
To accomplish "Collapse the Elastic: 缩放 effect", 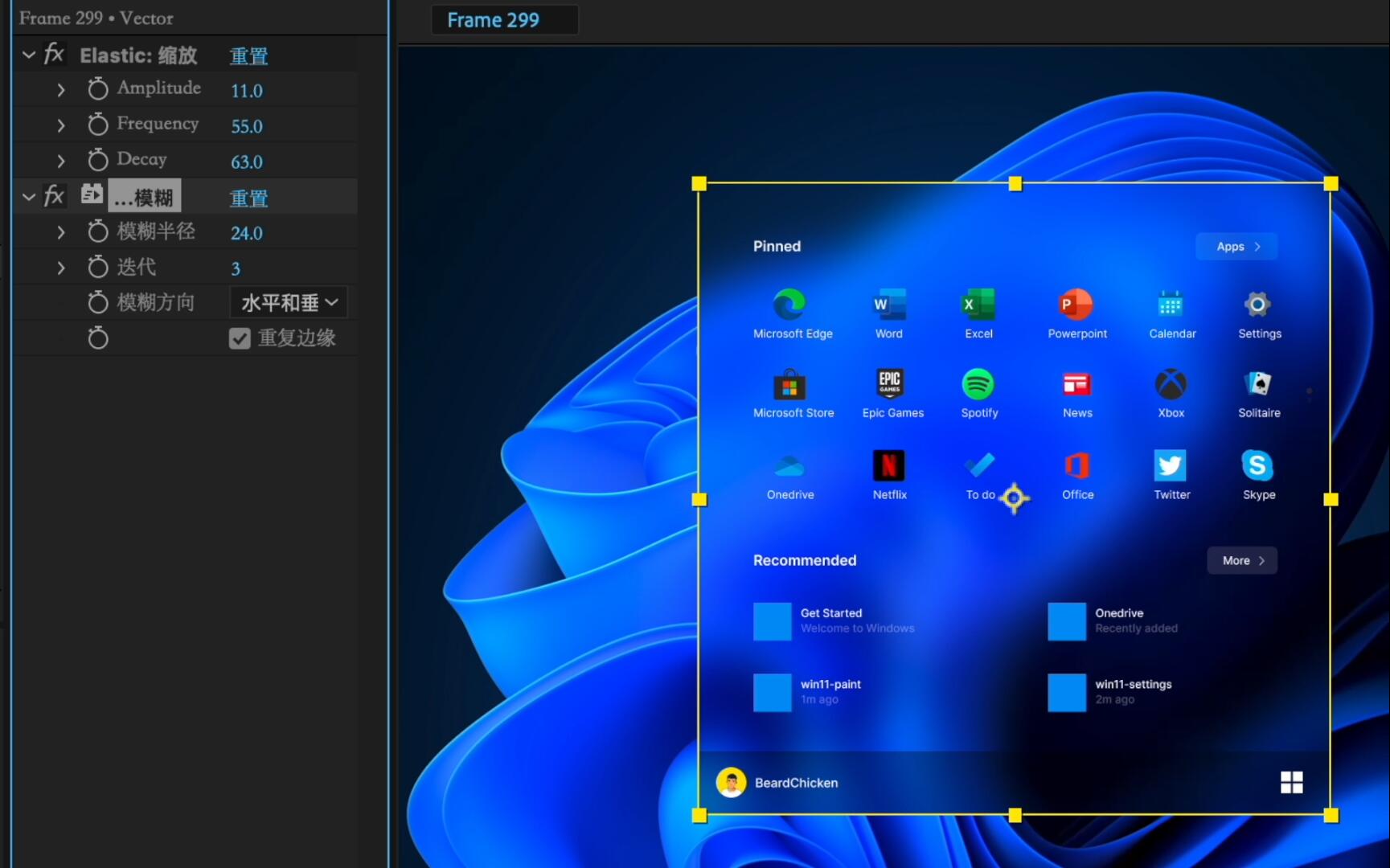I will click(x=28, y=55).
